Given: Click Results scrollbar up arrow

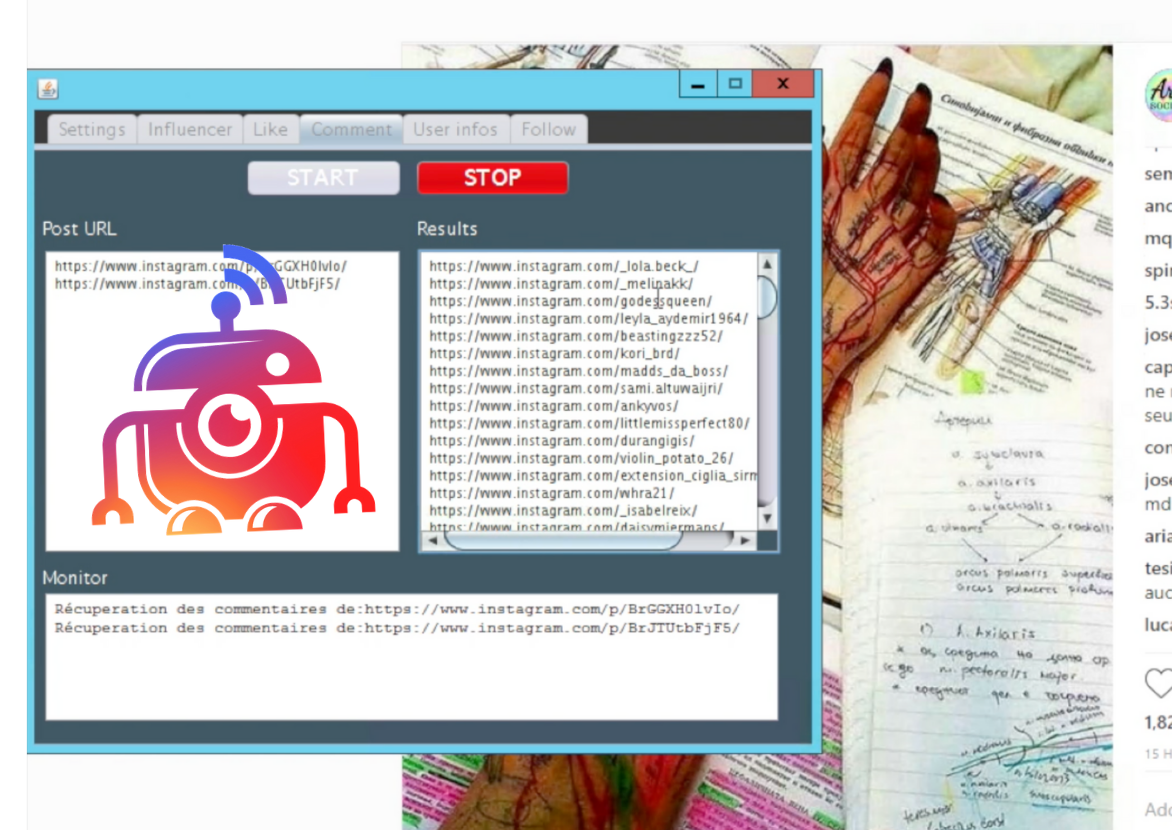Looking at the screenshot, I should point(767,264).
